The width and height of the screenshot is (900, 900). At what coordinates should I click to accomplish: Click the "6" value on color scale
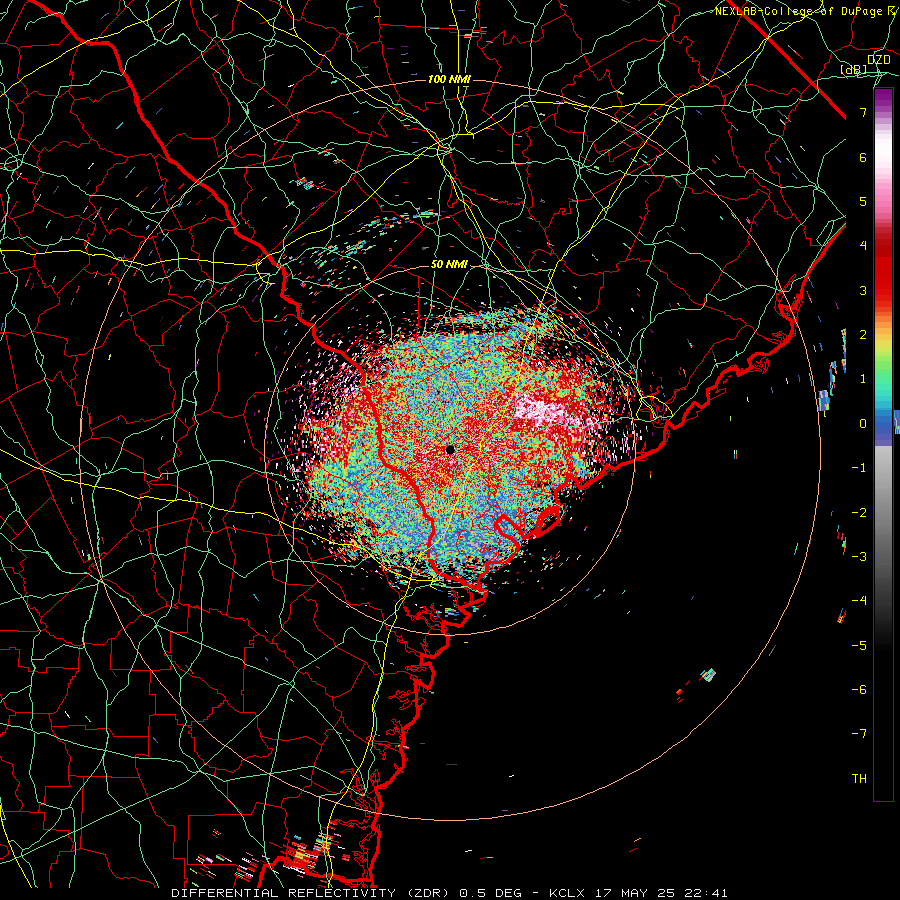tap(863, 157)
